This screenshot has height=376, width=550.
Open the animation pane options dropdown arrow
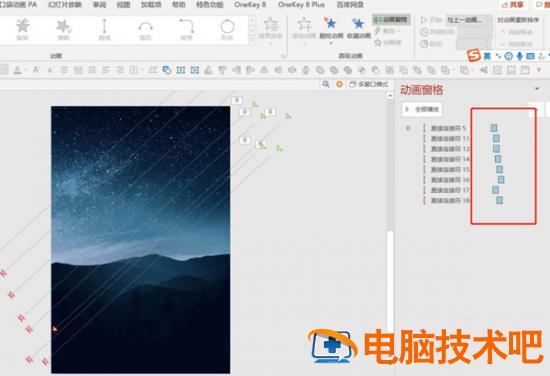point(537,89)
